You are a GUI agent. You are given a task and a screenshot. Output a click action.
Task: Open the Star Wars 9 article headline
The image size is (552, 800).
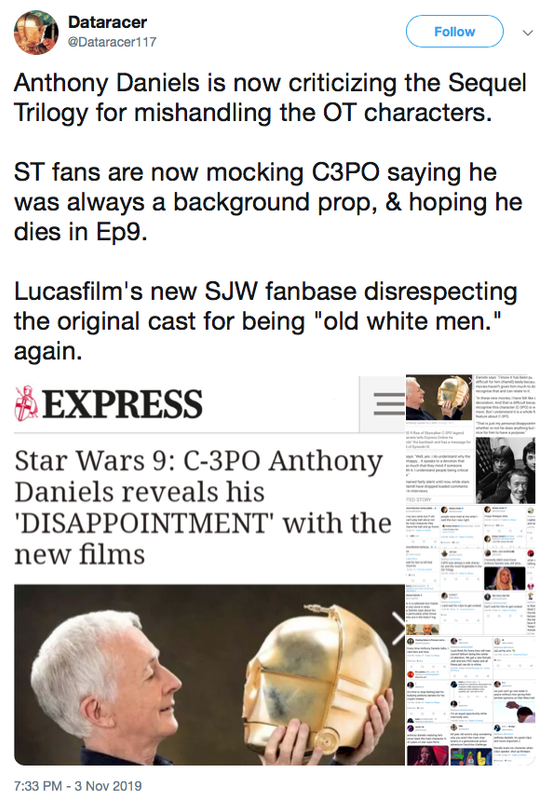click(x=203, y=507)
